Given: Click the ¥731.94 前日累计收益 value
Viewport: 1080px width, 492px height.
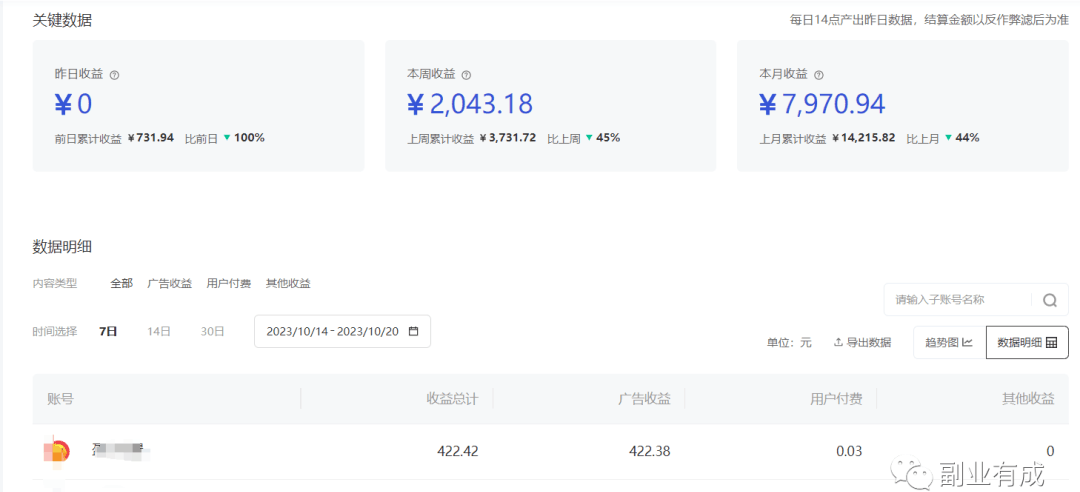Looking at the screenshot, I should point(151,138).
